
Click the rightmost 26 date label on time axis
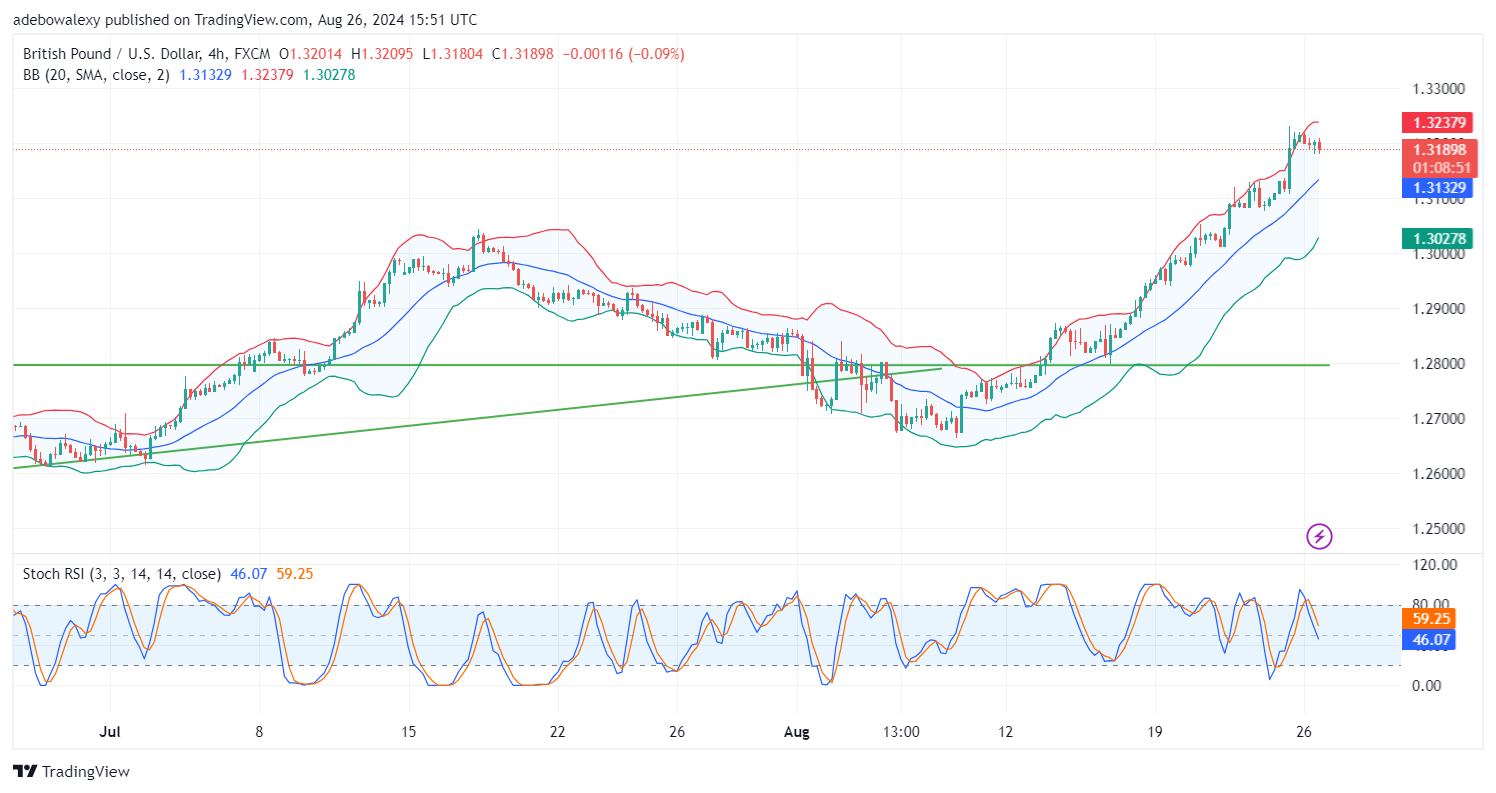(1303, 732)
